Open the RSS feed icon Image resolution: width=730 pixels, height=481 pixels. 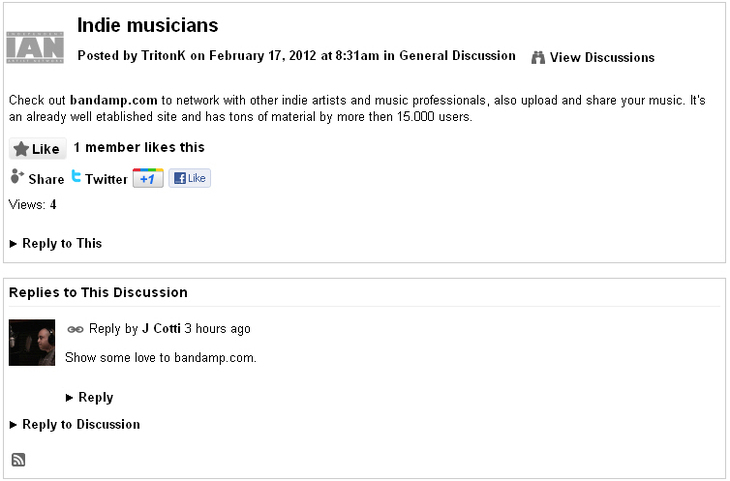click(x=18, y=460)
